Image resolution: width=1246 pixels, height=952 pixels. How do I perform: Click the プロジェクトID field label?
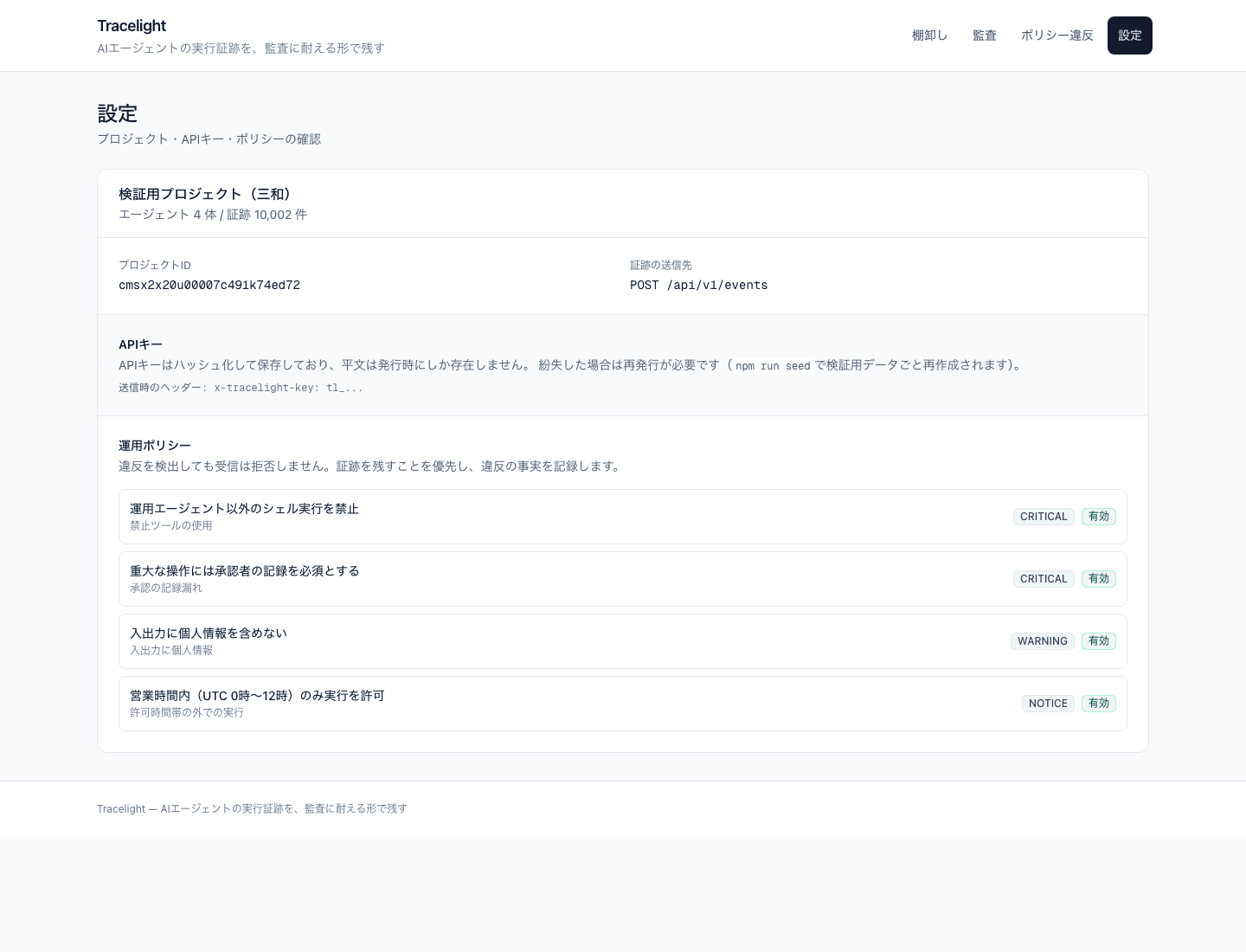[x=155, y=266]
